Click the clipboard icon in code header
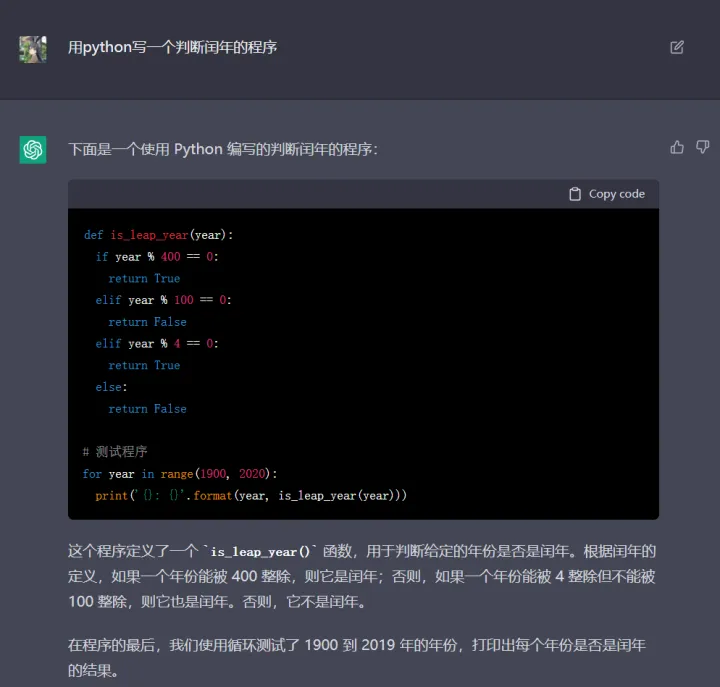 575,194
